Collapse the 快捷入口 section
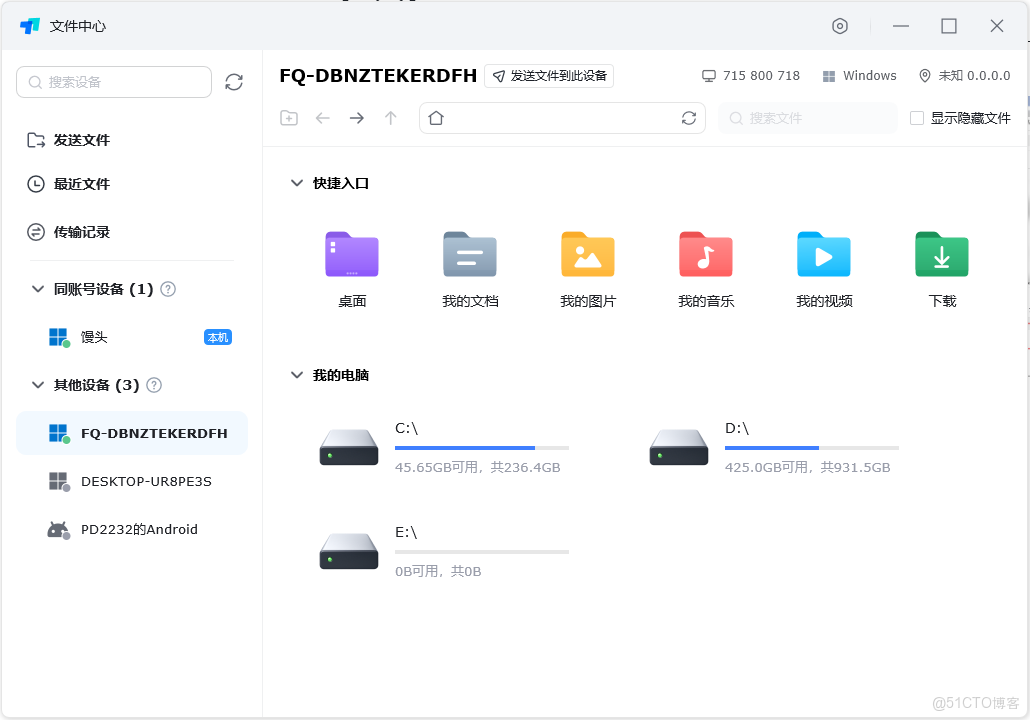Viewport: 1030px width, 720px height. (297, 183)
